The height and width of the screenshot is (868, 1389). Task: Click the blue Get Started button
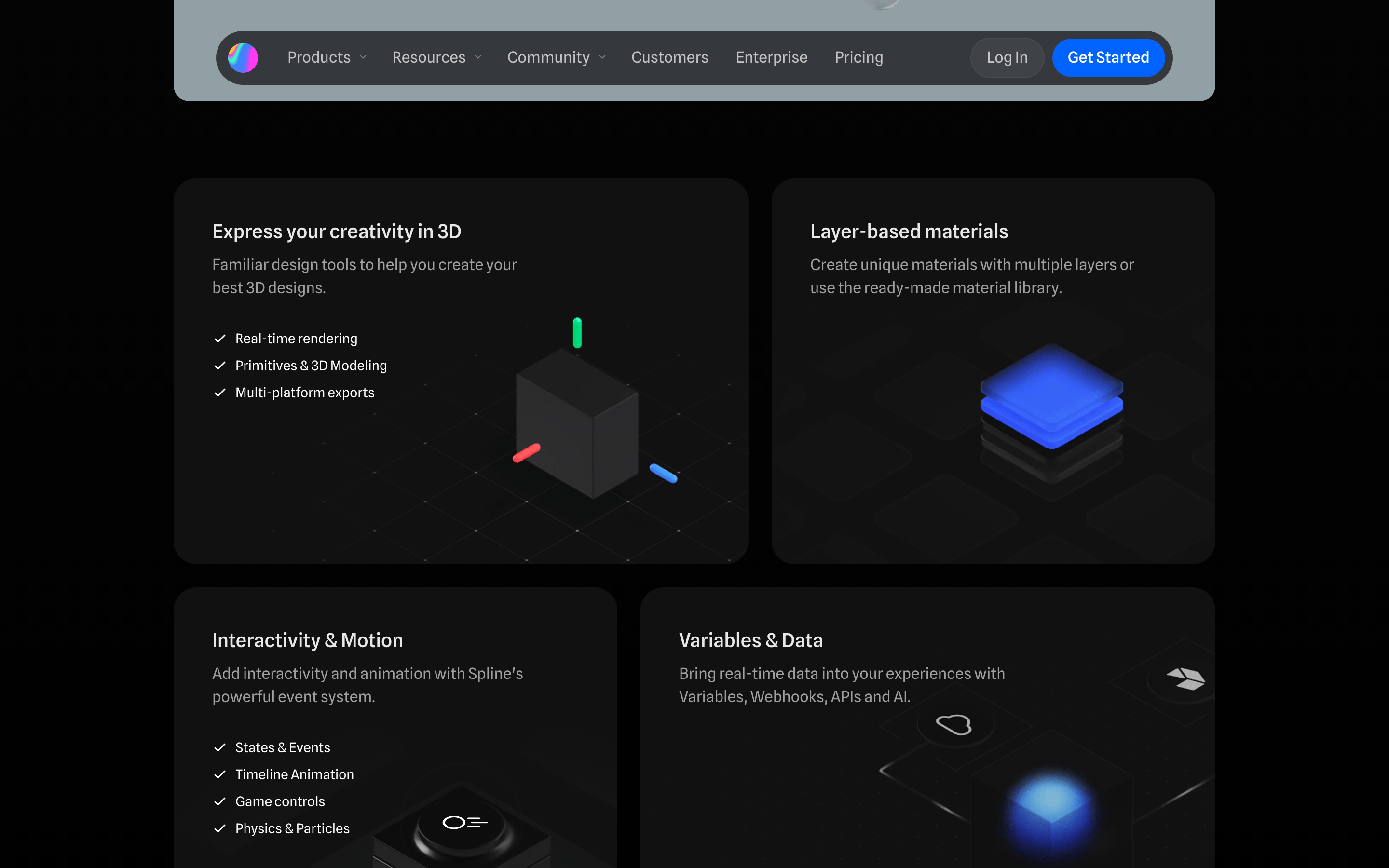pyautogui.click(x=1108, y=57)
